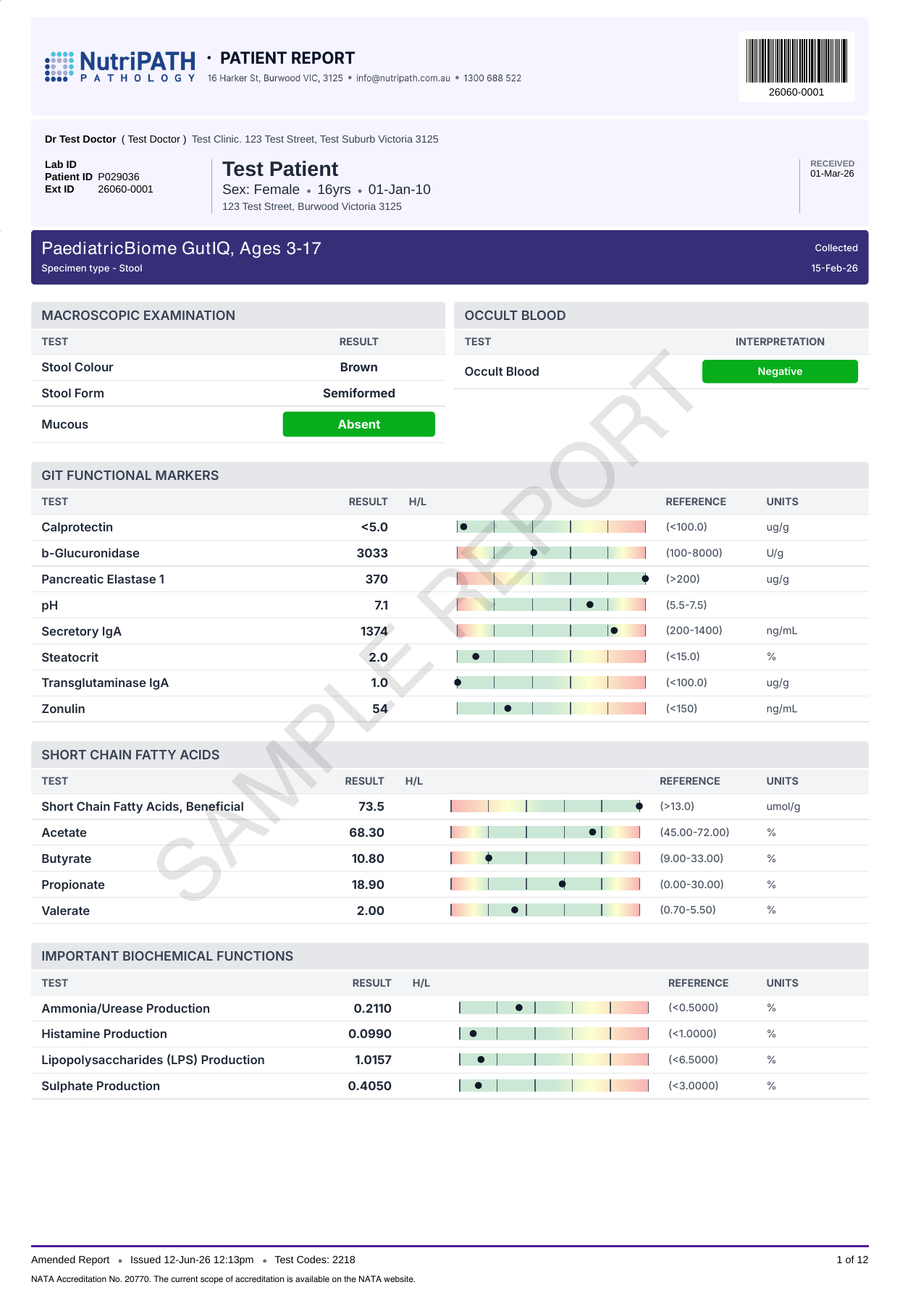Click the GIT FUNCTIONAL MARKERS section header
Screen dimensions: 900x1303
point(450,475)
